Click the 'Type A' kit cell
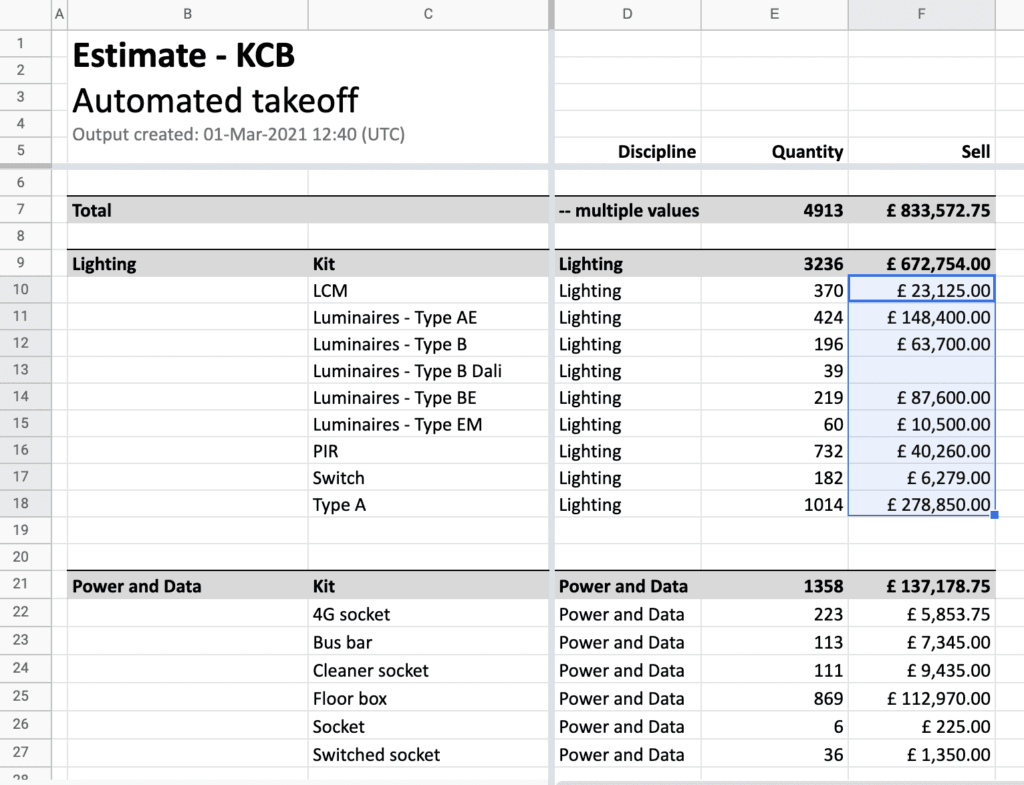The image size is (1024, 785). 428,505
